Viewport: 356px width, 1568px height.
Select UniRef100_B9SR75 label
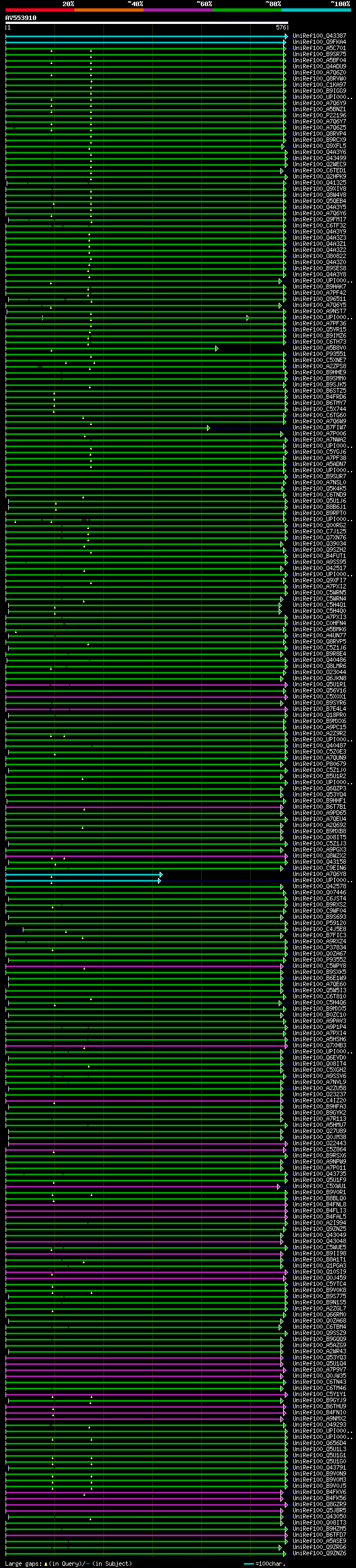click(319, 55)
